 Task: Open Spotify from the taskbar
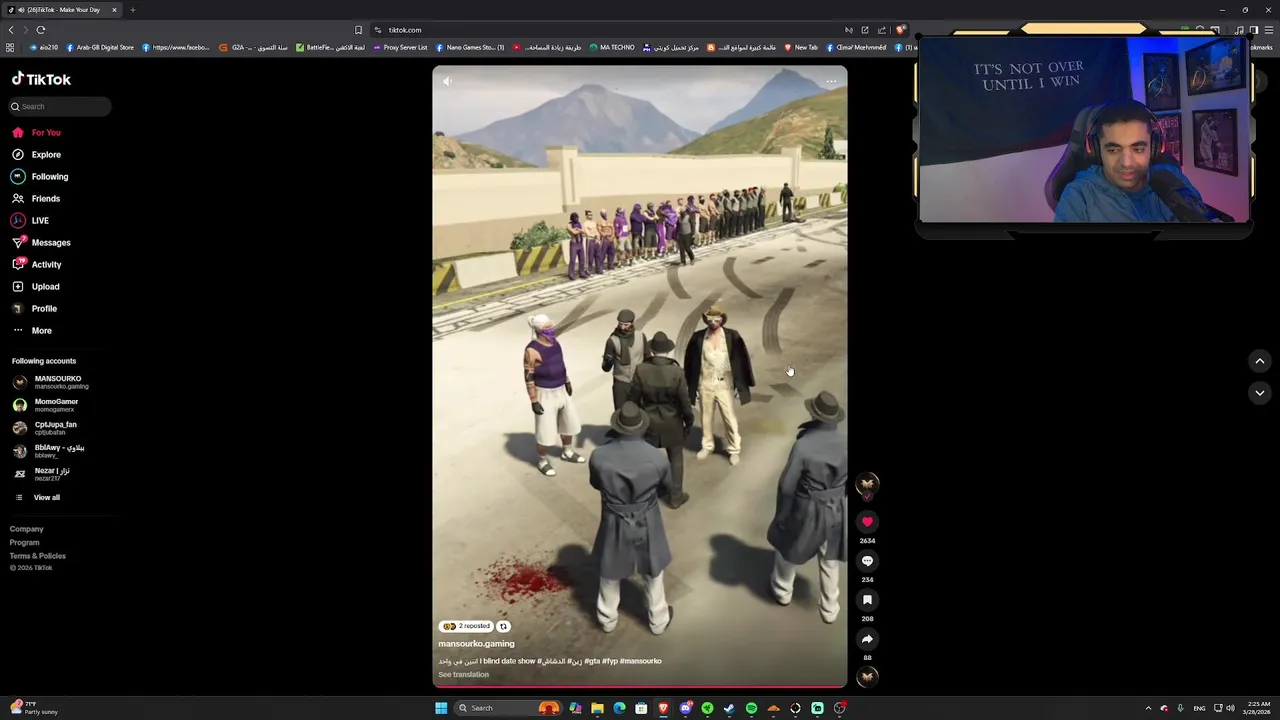pyautogui.click(x=751, y=708)
